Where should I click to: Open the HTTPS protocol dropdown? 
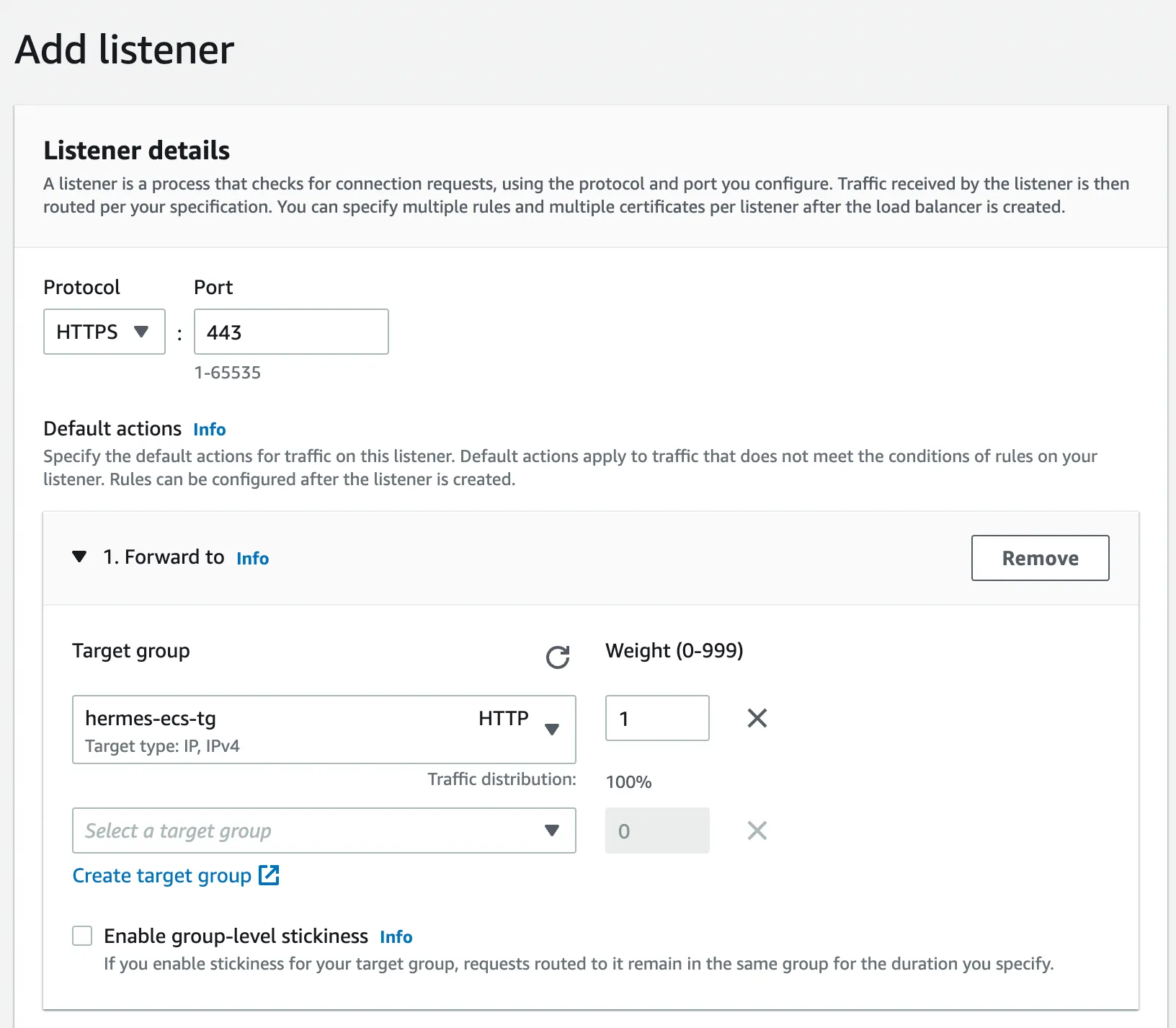click(104, 332)
